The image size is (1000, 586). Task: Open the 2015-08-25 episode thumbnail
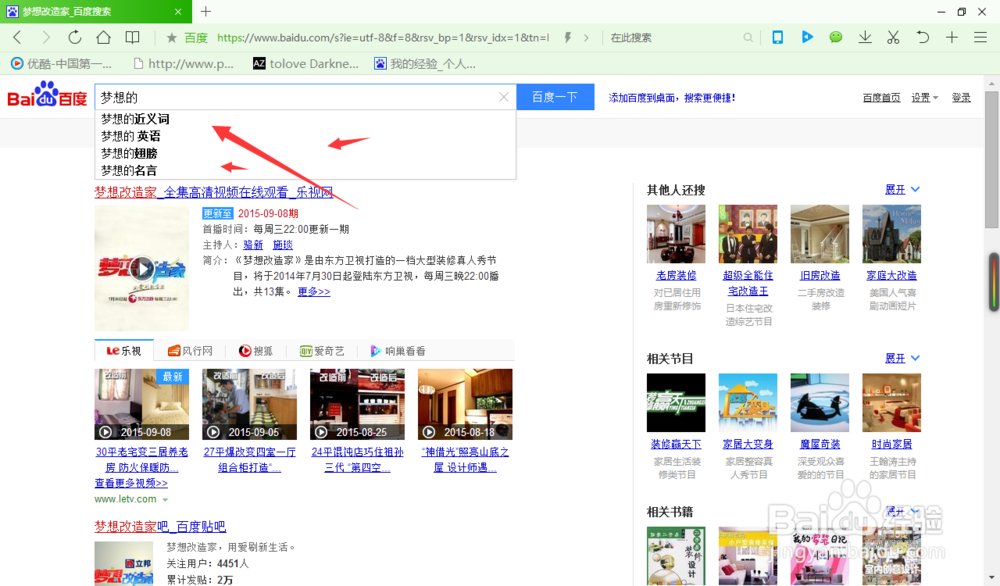coord(357,404)
